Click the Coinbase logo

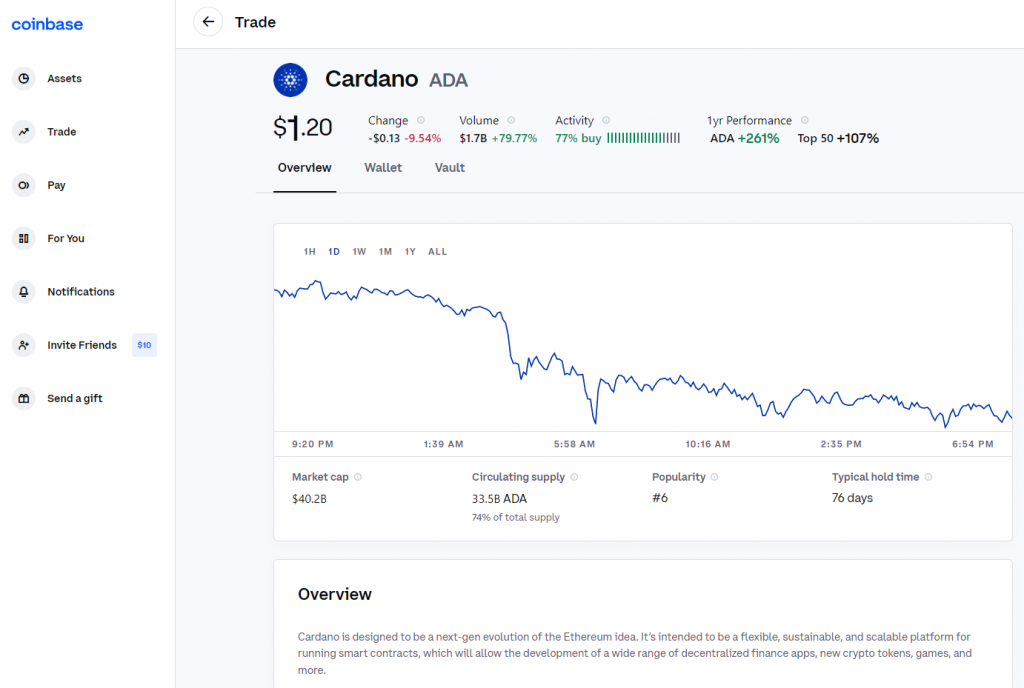click(47, 24)
